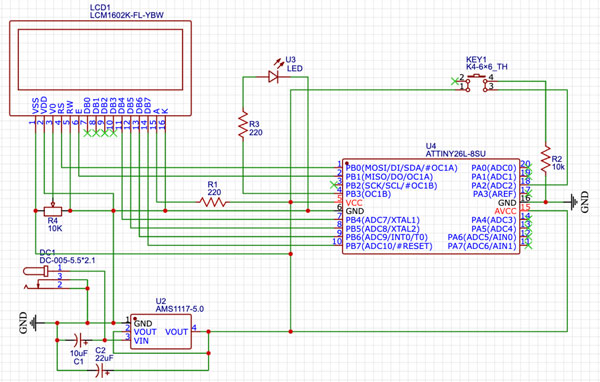Click the PB3(OC1B) pin label

368,194
